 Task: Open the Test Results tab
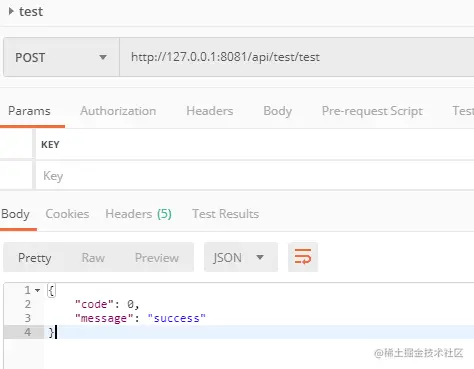225,214
